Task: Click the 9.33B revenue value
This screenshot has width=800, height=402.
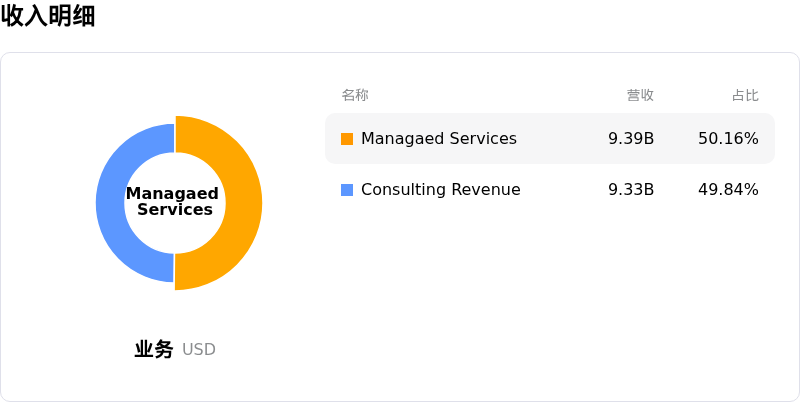Action: pos(631,190)
